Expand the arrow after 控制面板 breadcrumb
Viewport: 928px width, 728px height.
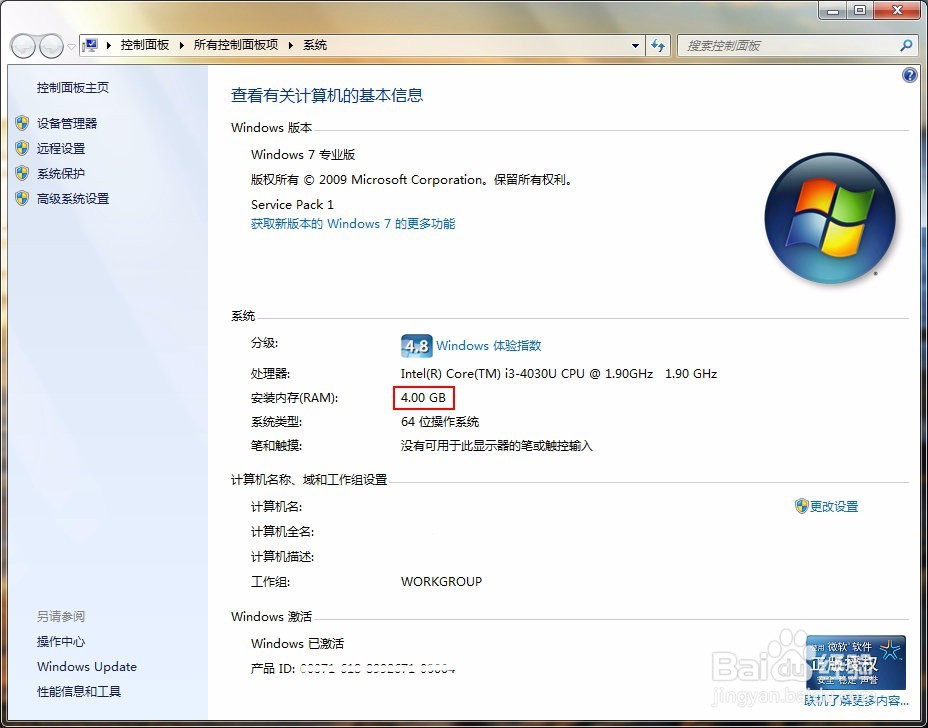click(x=182, y=45)
